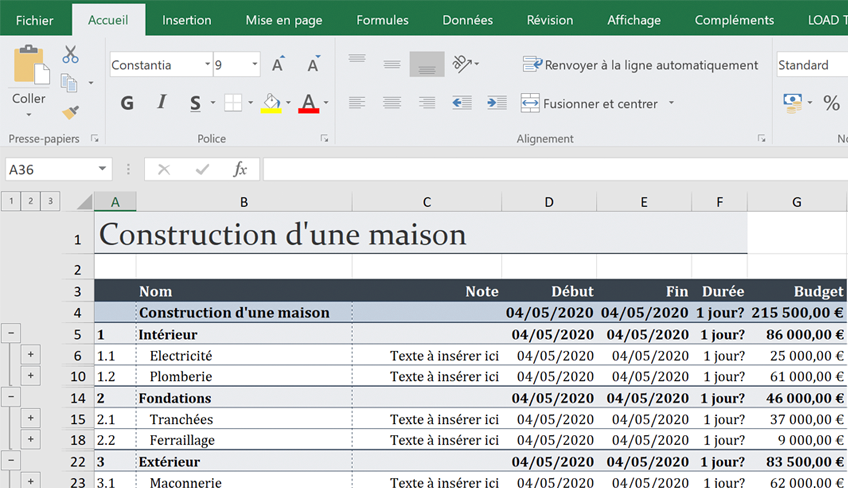The width and height of the screenshot is (848, 488).
Task: Apply the red font color swatch
Action: tap(308, 103)
